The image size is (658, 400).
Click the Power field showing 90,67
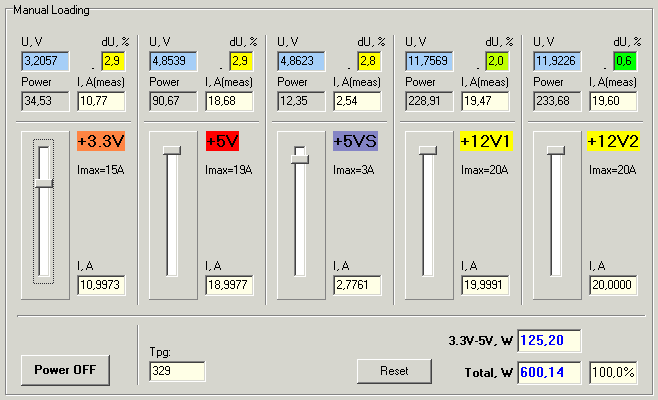pos(173,102)
